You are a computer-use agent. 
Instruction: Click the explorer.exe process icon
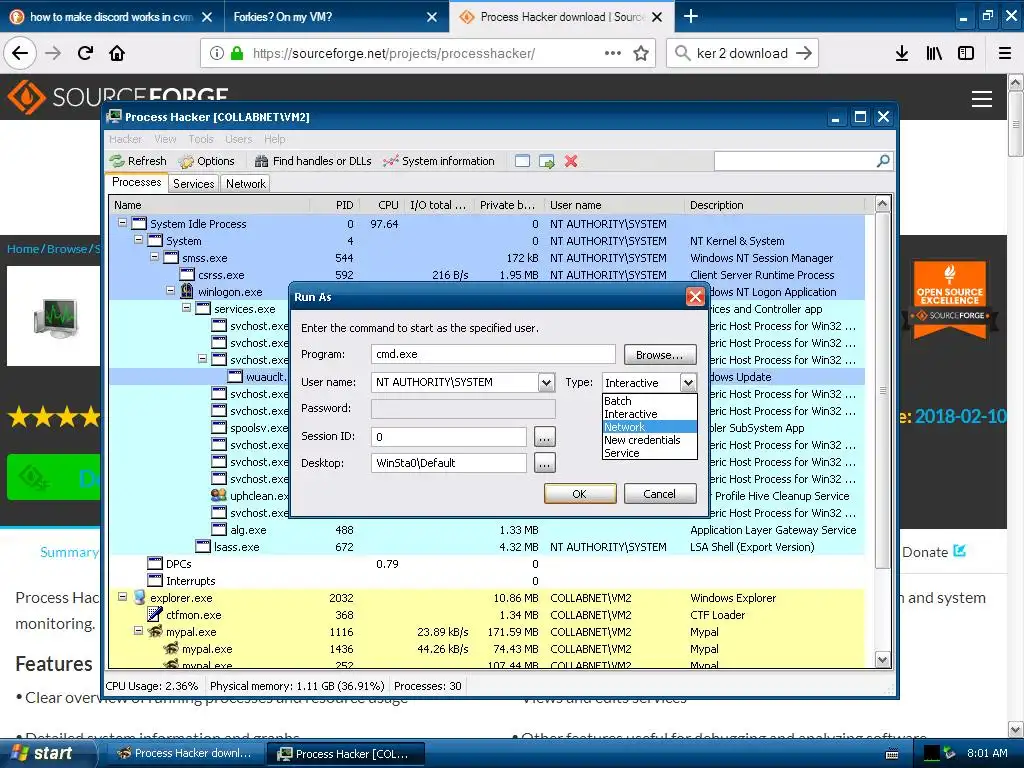pyautogui.click(x=139, y=598)
